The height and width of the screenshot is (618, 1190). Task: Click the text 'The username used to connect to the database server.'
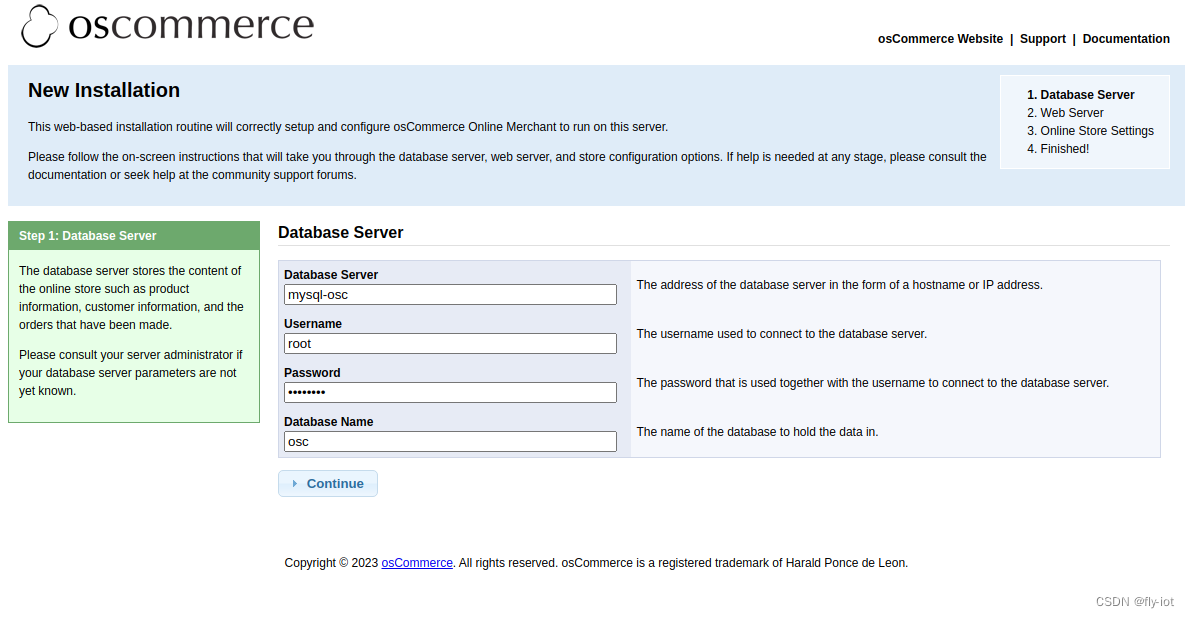[782, 334]
